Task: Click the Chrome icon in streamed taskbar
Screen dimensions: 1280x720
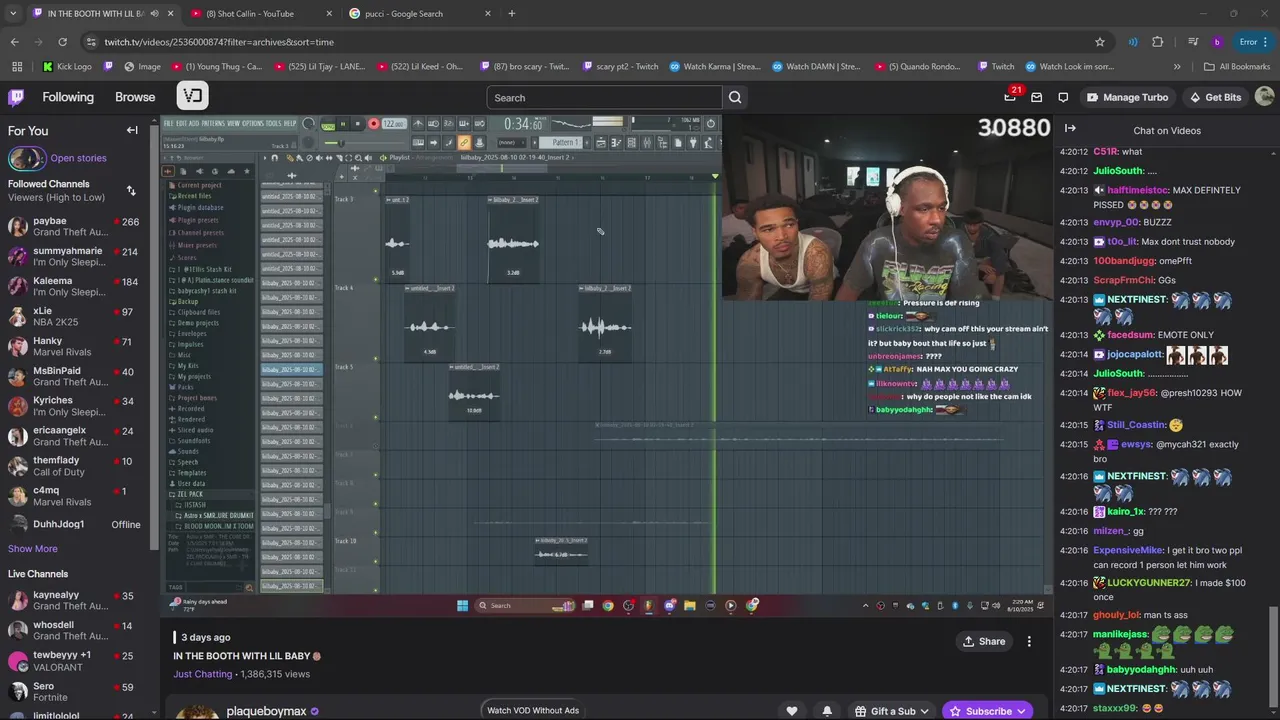Action: pyautogui.click(x=608, y=605)
